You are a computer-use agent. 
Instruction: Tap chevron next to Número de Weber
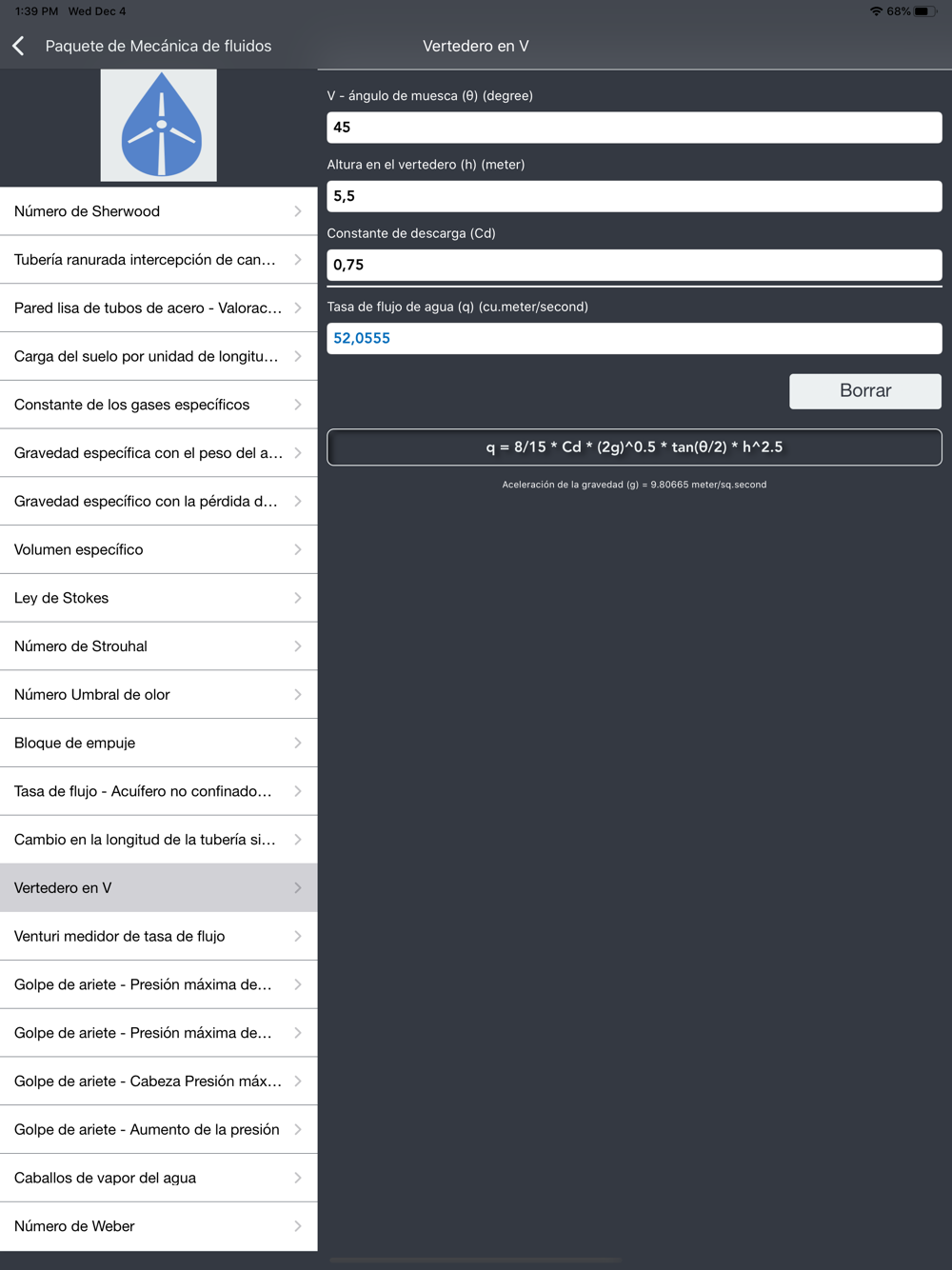(x=298, y=1227)
